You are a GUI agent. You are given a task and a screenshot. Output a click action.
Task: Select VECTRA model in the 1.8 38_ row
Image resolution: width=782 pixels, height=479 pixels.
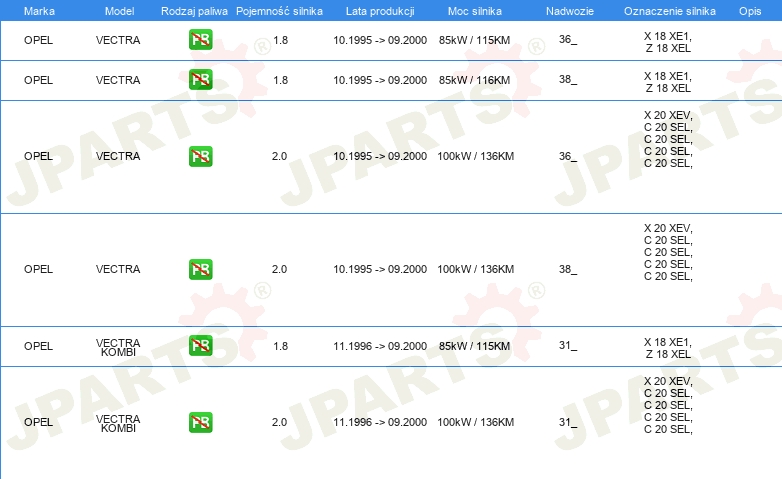click(x=118, y=80)
